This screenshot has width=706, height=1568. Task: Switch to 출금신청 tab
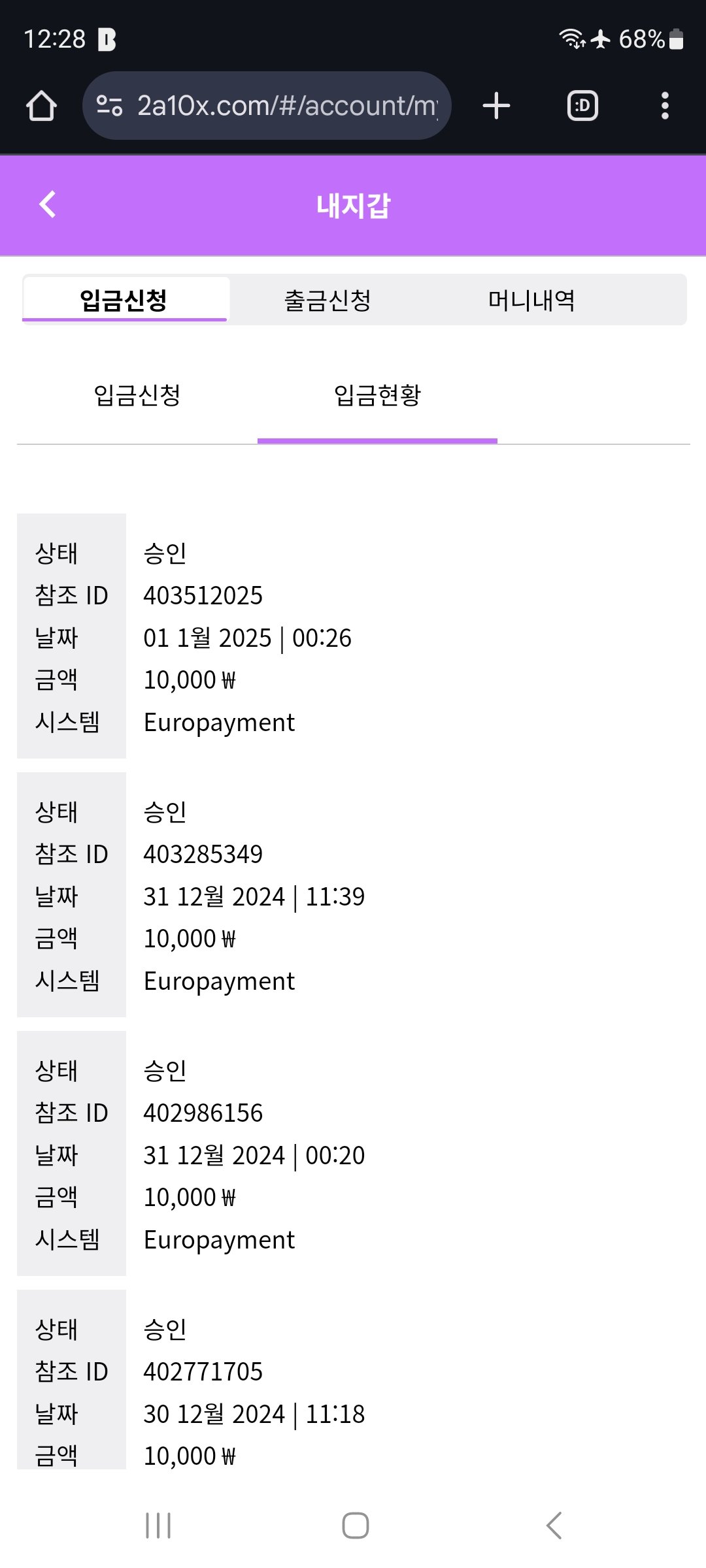(328, 301)
